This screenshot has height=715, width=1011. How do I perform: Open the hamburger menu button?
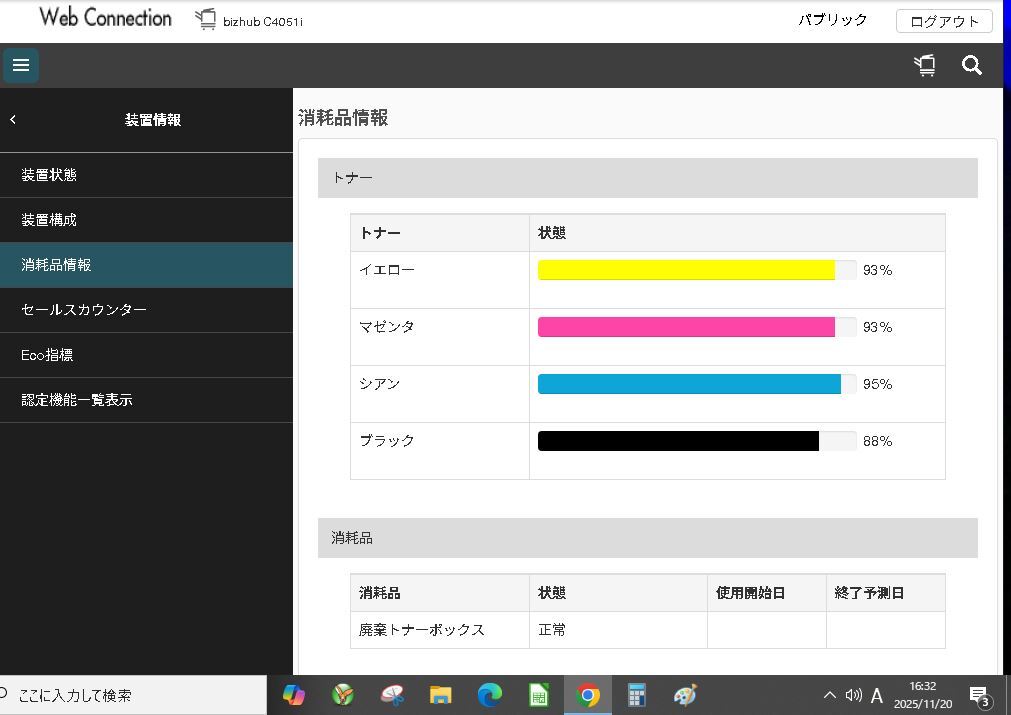21,65
